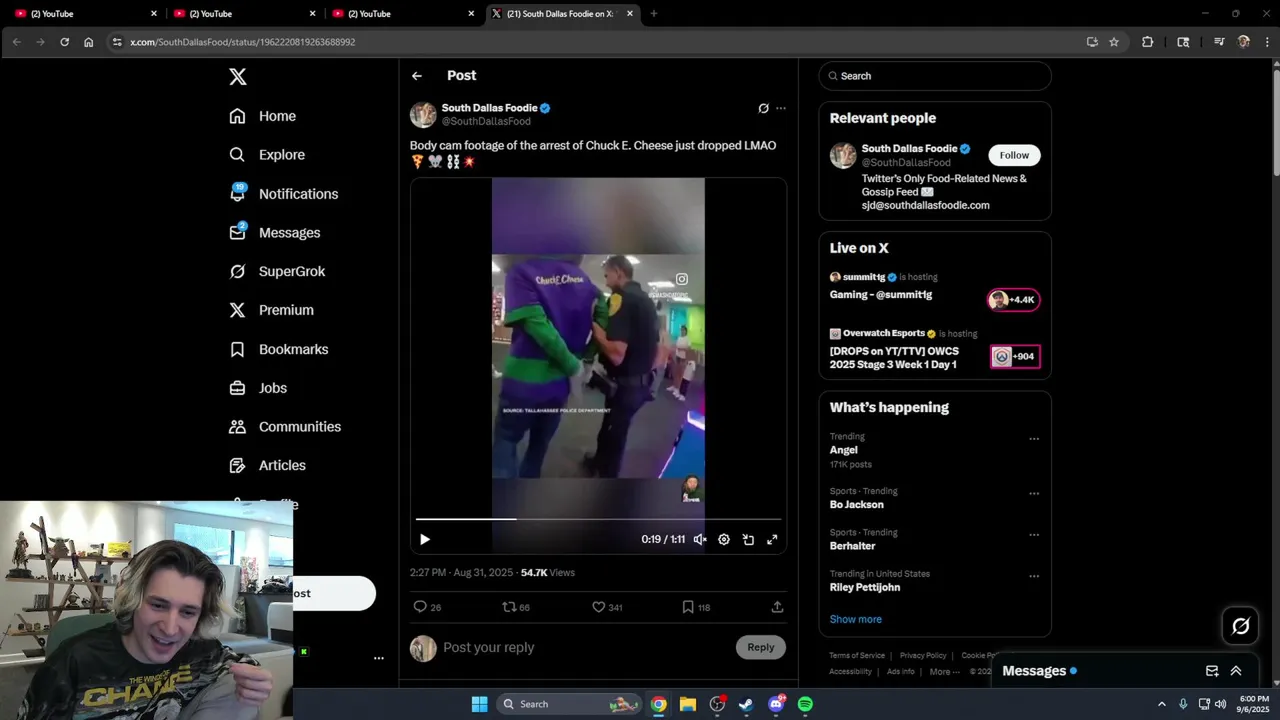Switch to the first YouTube tab

tap(85, 14)
